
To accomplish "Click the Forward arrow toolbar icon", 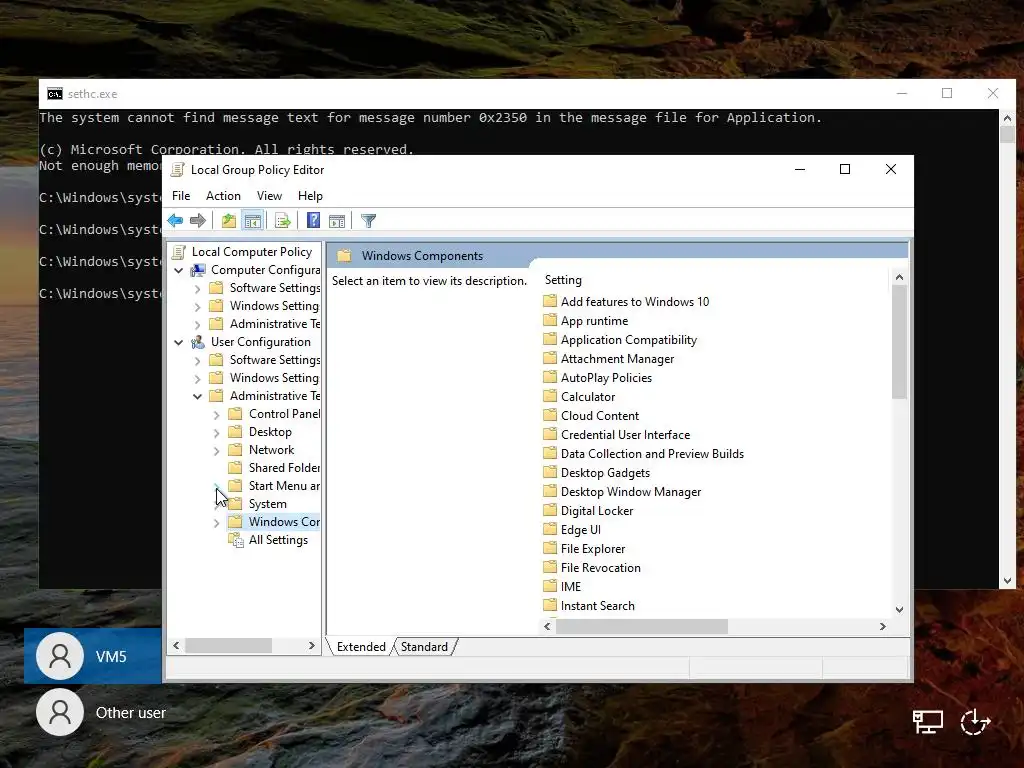I will click(198, 221).
